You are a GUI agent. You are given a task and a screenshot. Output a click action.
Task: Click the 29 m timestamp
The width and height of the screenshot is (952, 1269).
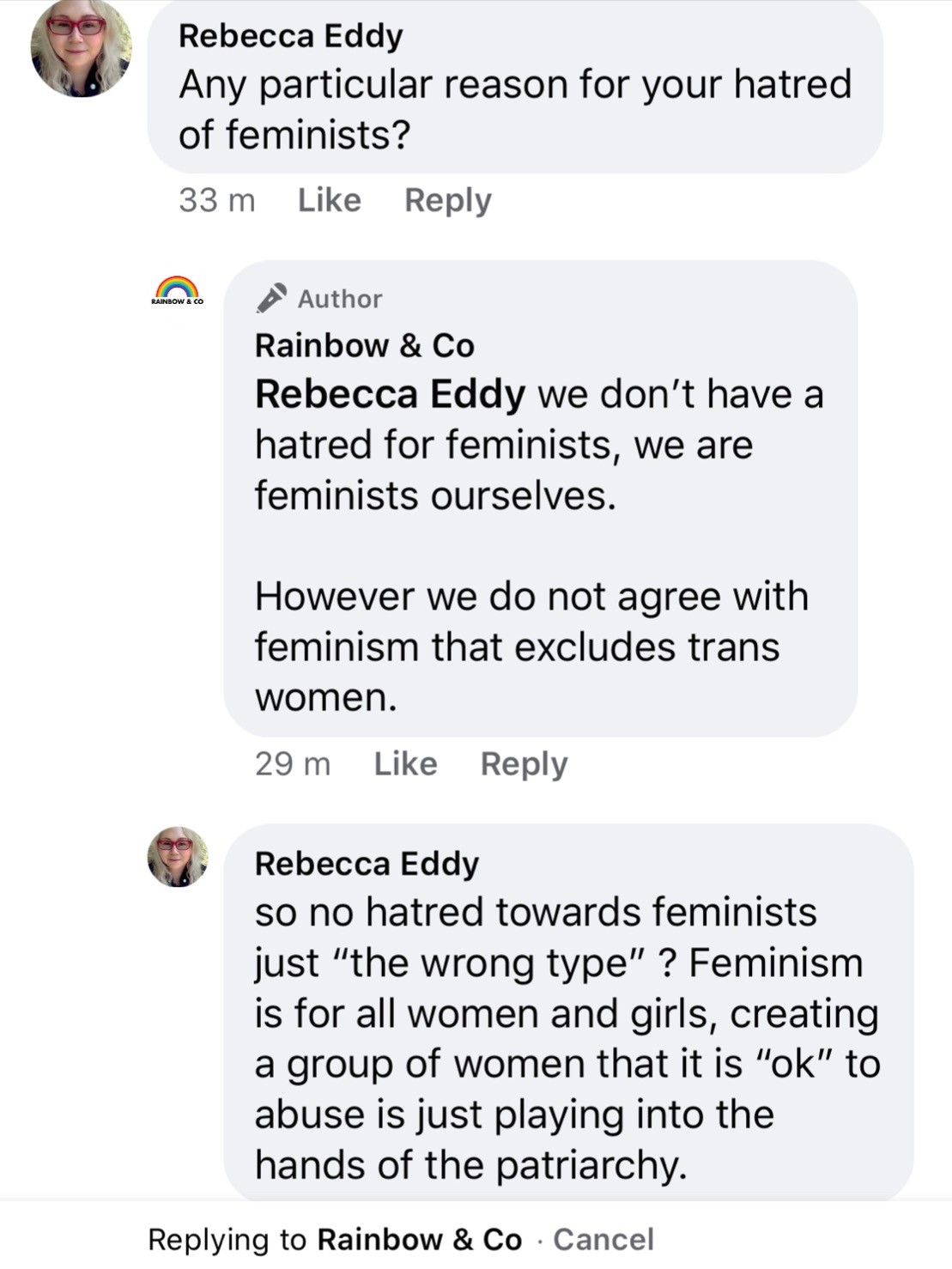pyautogui.click(x=292, y=763)
